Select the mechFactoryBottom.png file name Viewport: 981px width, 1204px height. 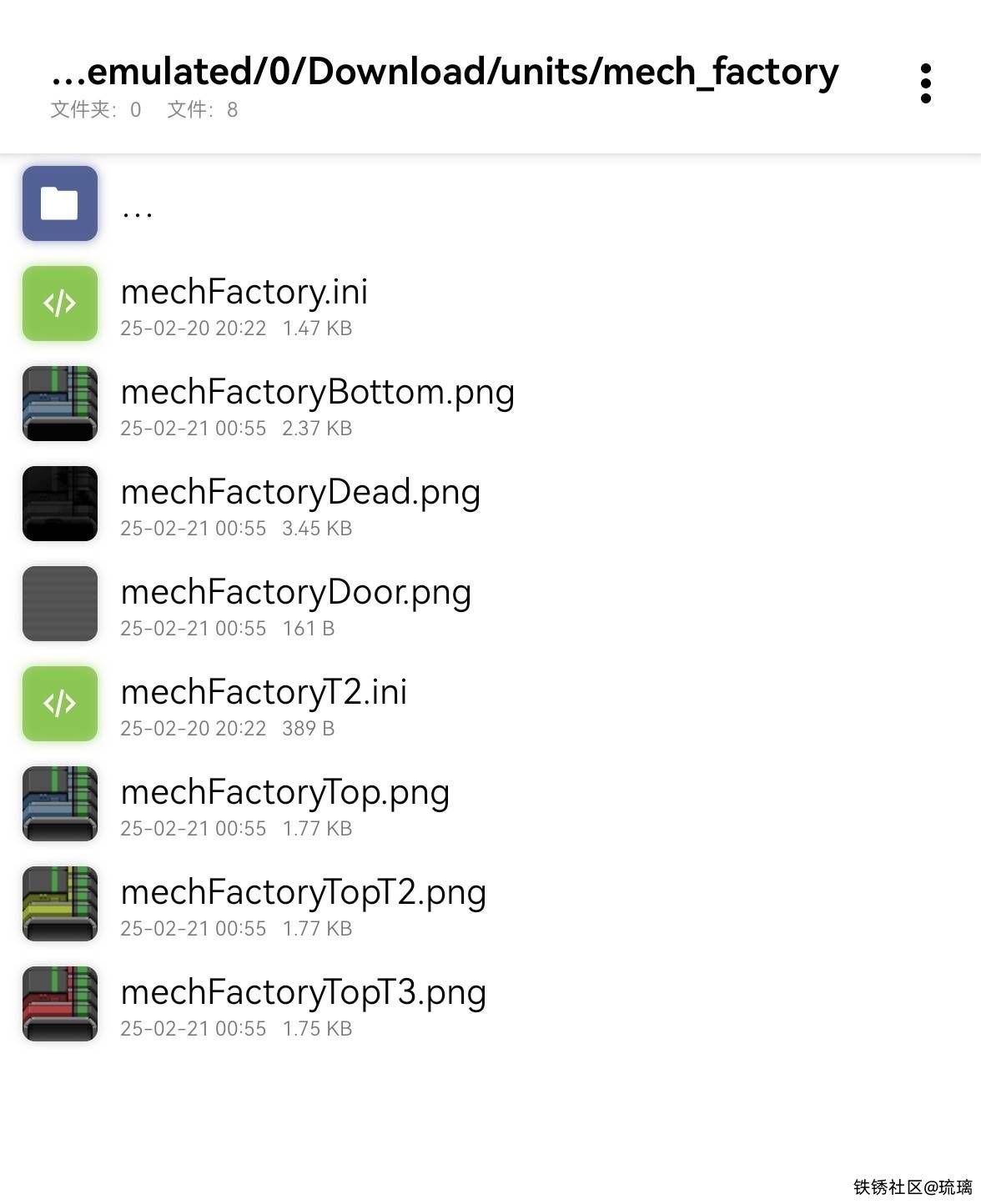coord(318,393)
